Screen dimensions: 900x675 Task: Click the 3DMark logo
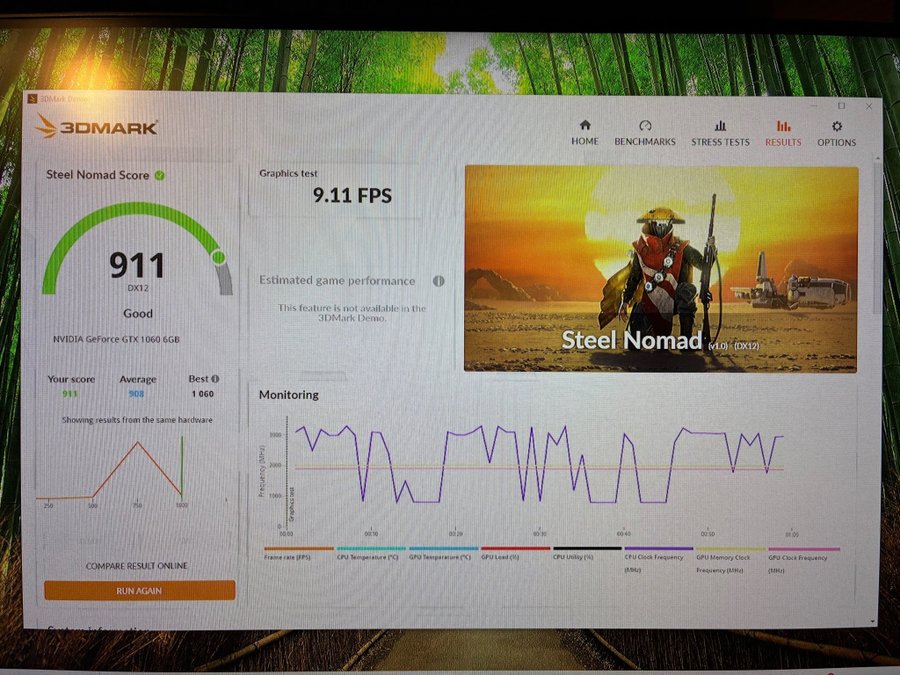click(x=96, y=126)
